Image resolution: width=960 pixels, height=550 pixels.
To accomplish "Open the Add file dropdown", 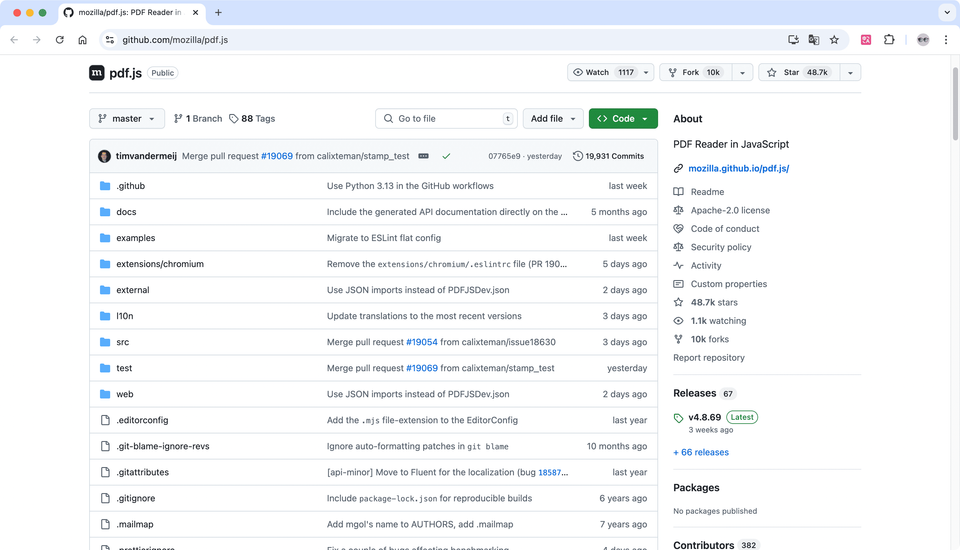I will (x=553, y=118).
